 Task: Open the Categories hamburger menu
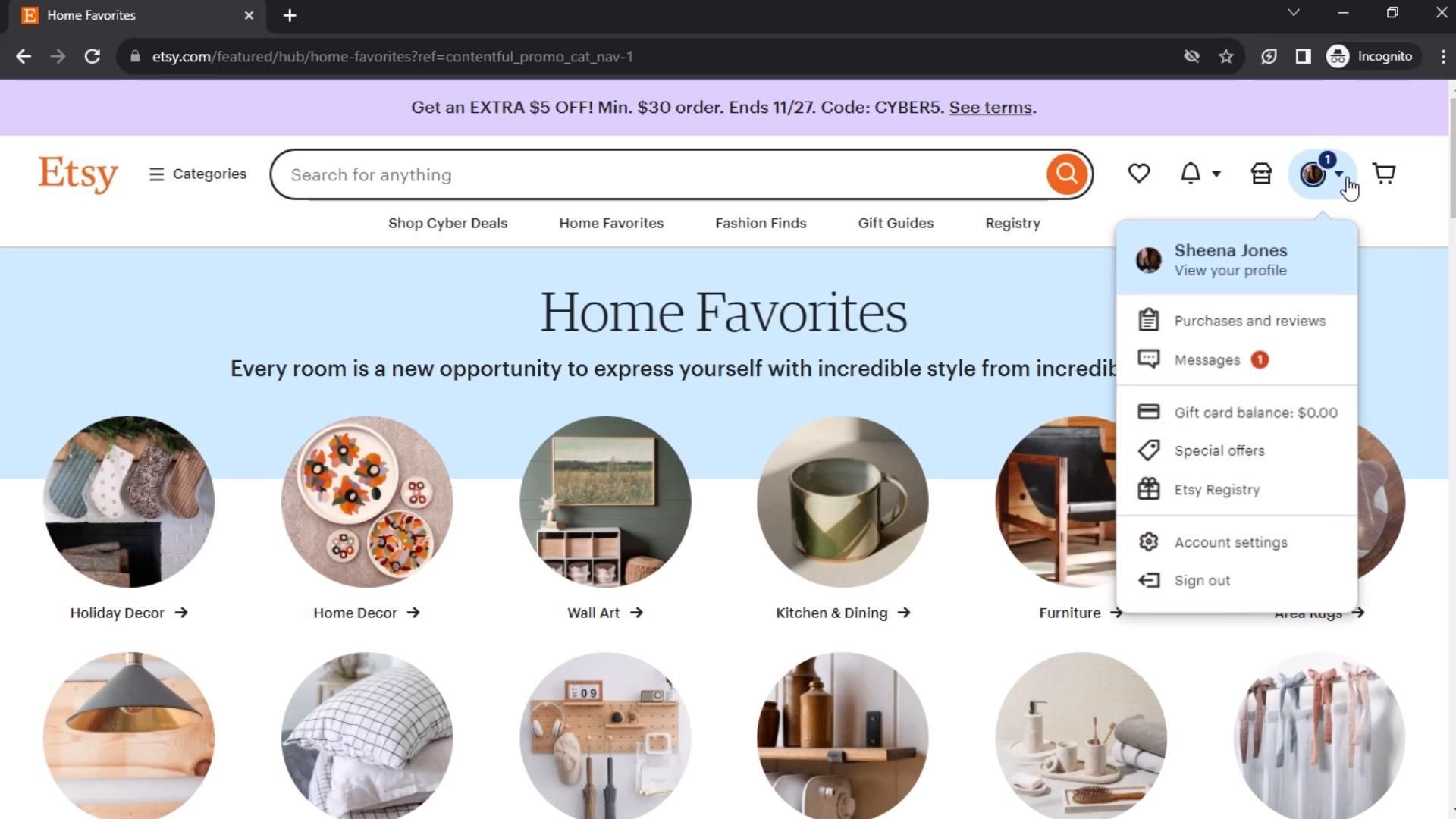click(x=197, y=174)
